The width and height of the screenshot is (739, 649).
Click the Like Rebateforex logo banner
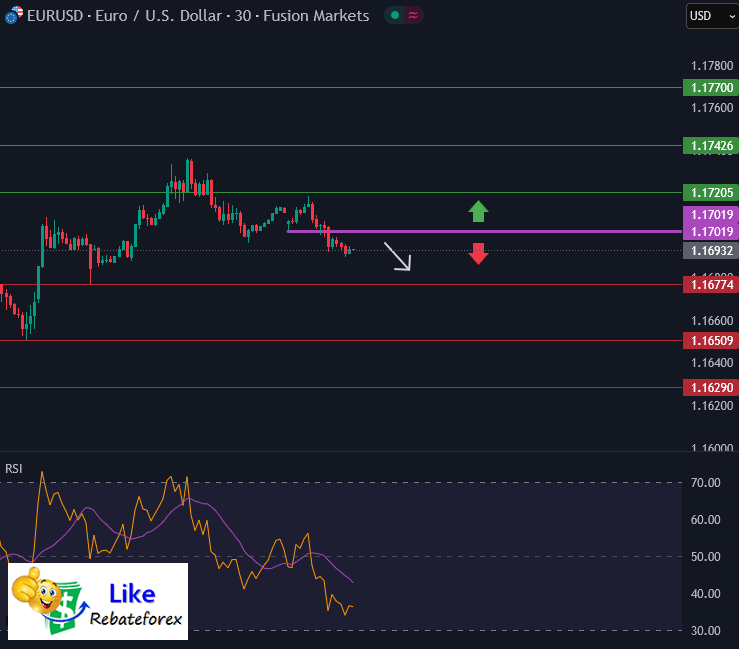[x=98, y=601]
